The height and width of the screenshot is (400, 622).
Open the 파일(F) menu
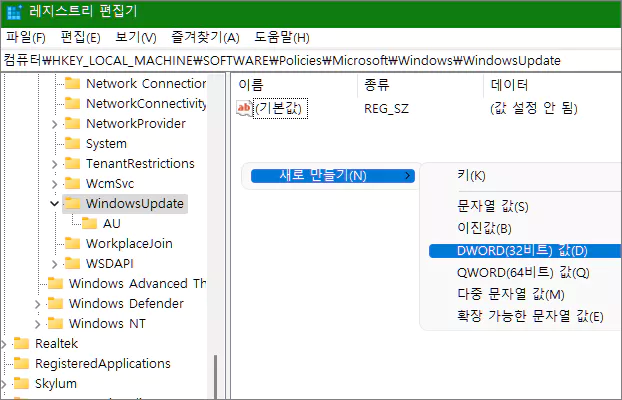[26, 38]
